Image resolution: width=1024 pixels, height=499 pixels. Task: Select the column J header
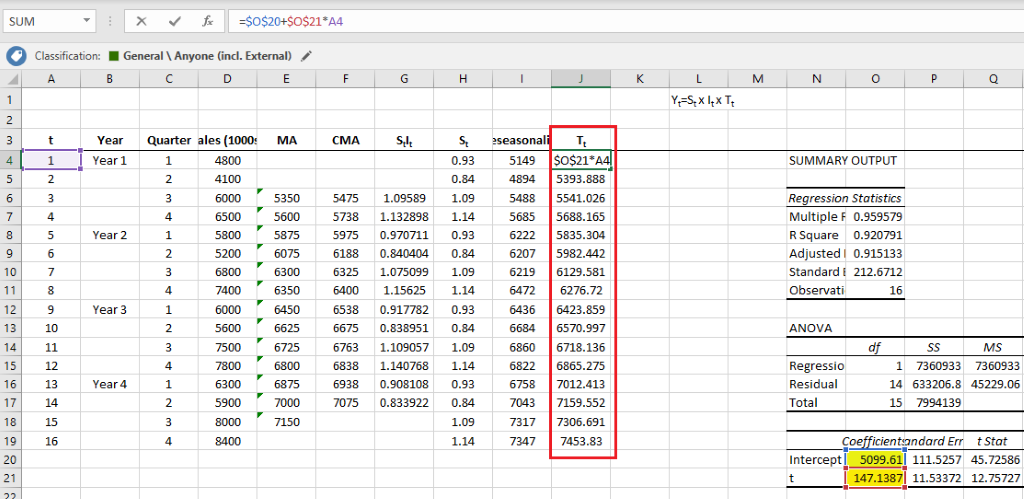581,80
